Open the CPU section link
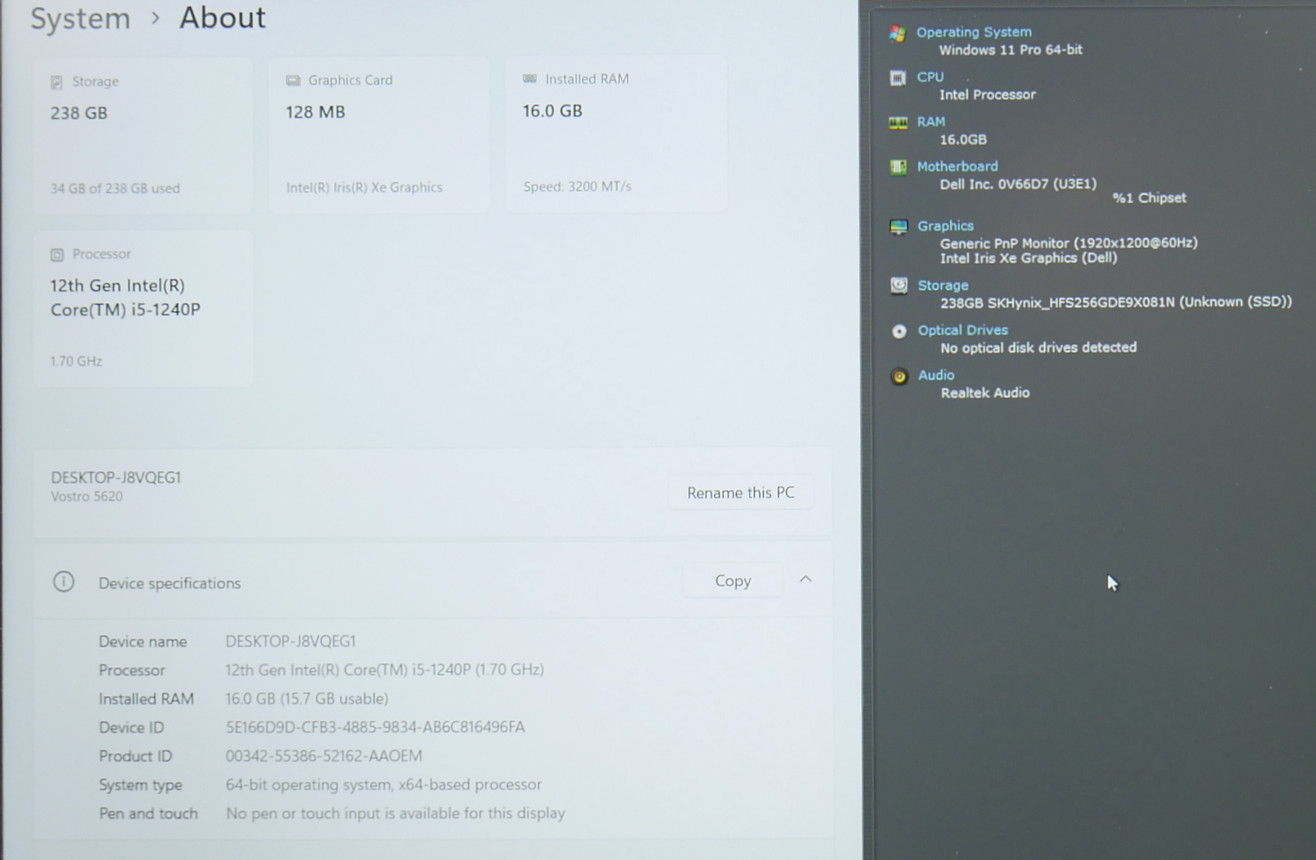This screenshot has height=860, width=1316. pyautogui.click(x=930, y=77)
